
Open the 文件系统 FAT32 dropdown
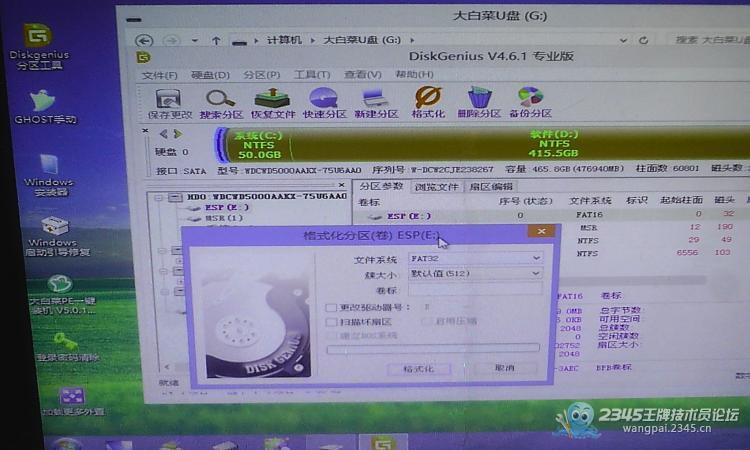point(536,258)
